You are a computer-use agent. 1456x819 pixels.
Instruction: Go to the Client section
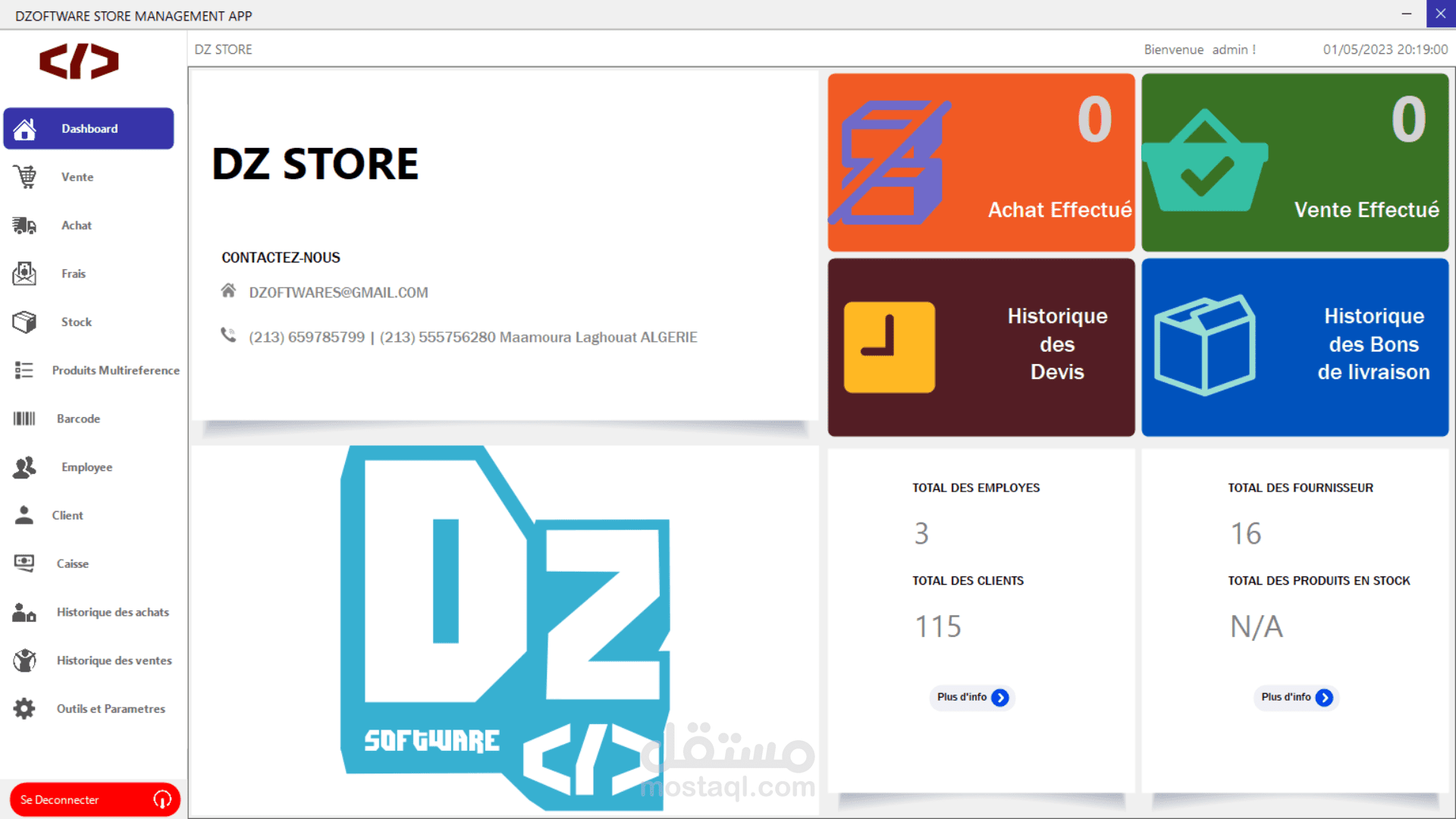(x=67, y=516)
